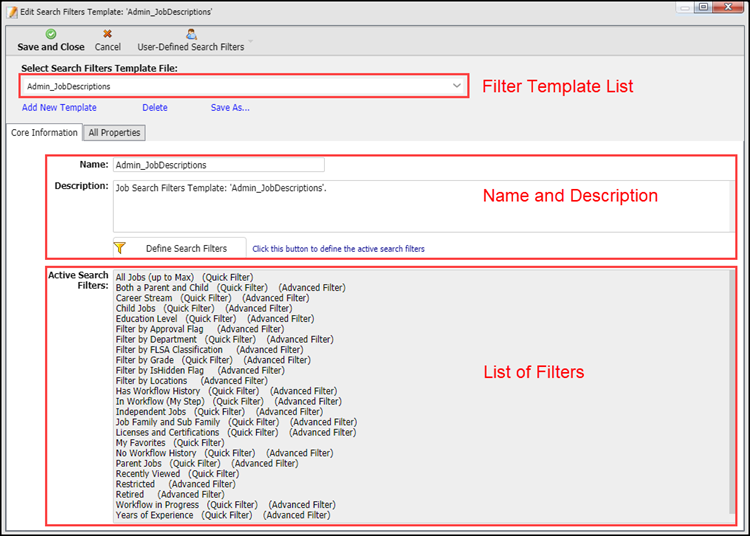Click the Delete template link
Screen dimensions: 750x536
point(154,108)
